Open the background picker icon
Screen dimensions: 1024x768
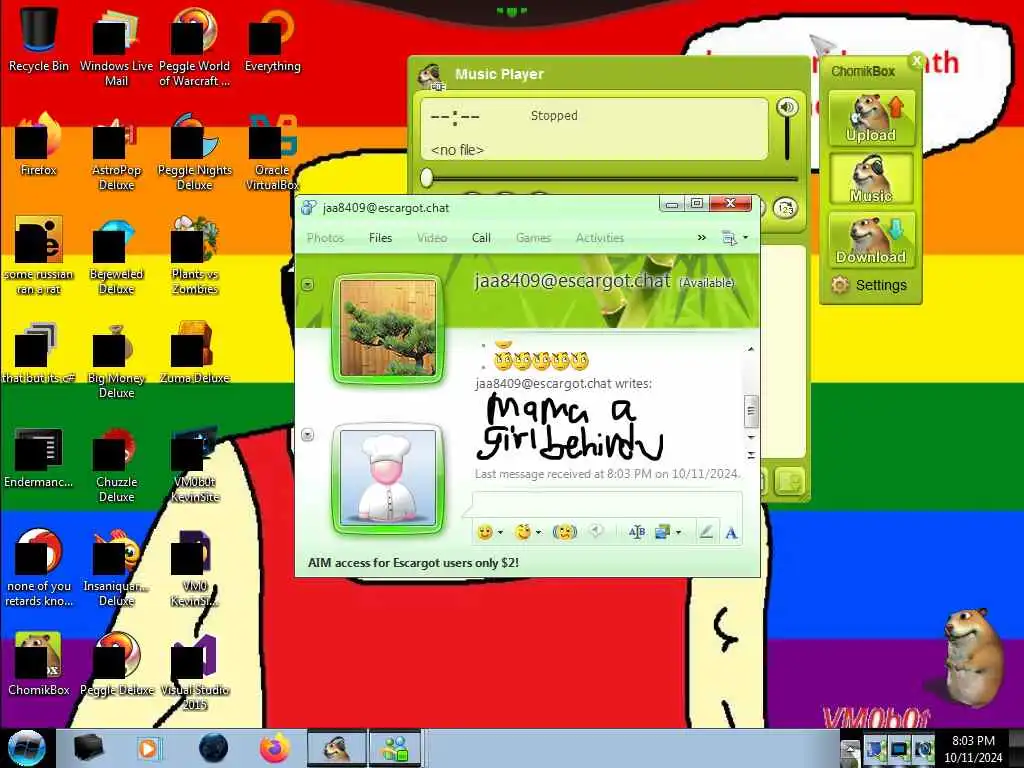point(663,532)
